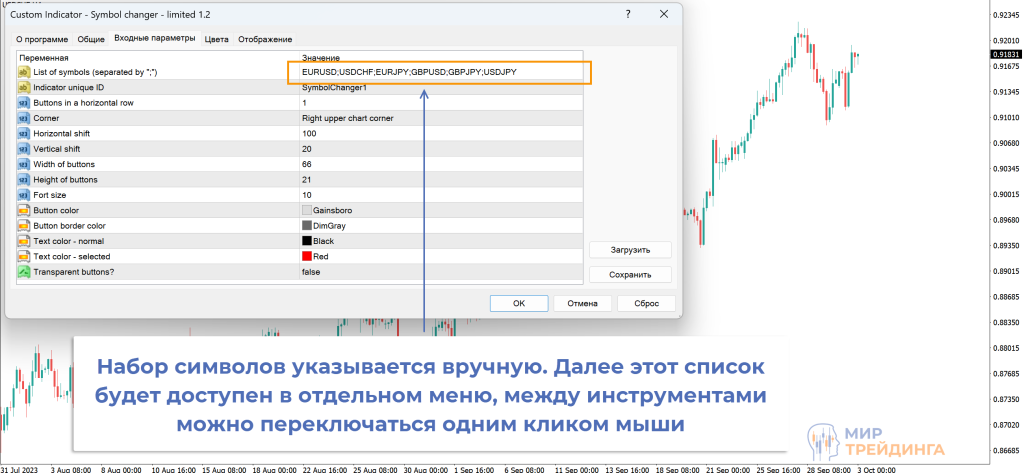
Task: Click the integer icon next to Corner
Action: coord(24,118)
